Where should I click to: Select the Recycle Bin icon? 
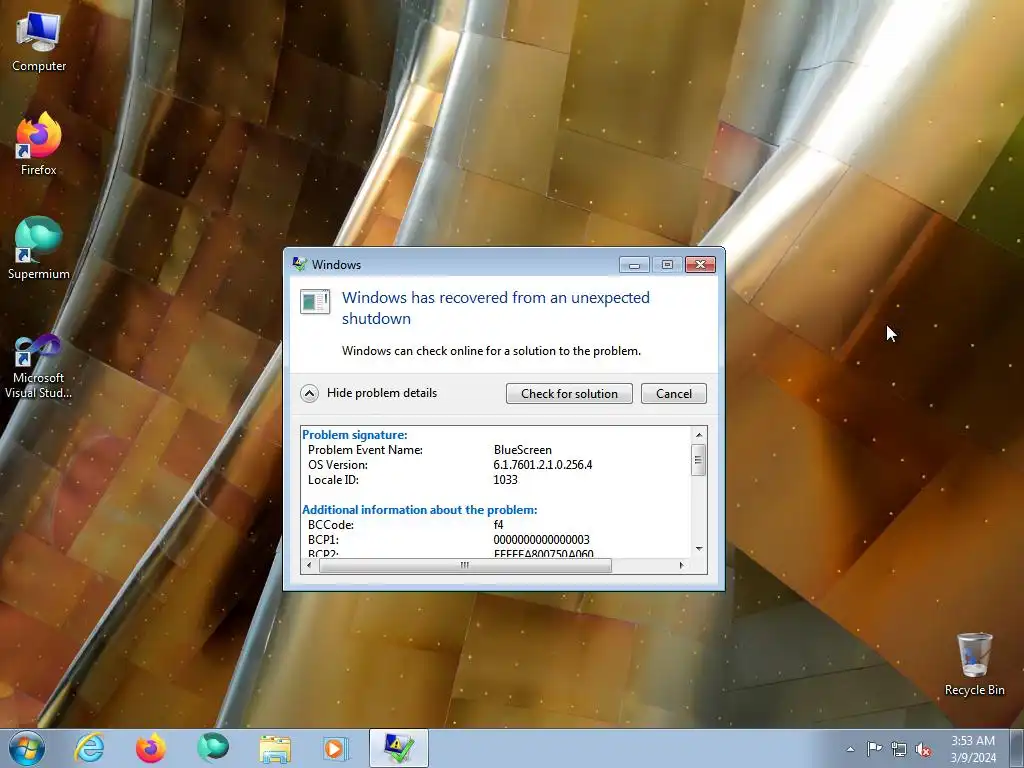pyautogui.click(x=974, y=664)
